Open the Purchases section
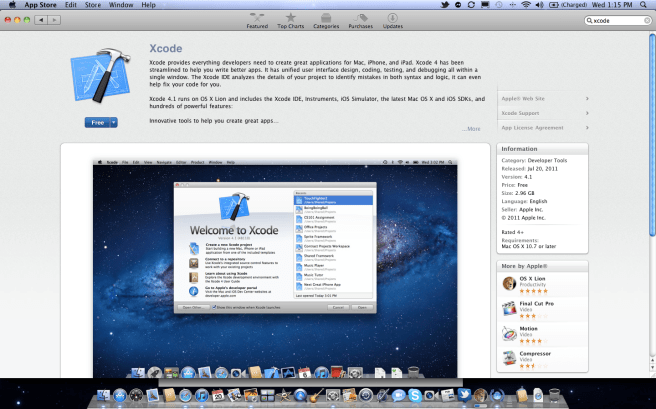656x409 pixels. pyautogui.click(x=360, y=20)
